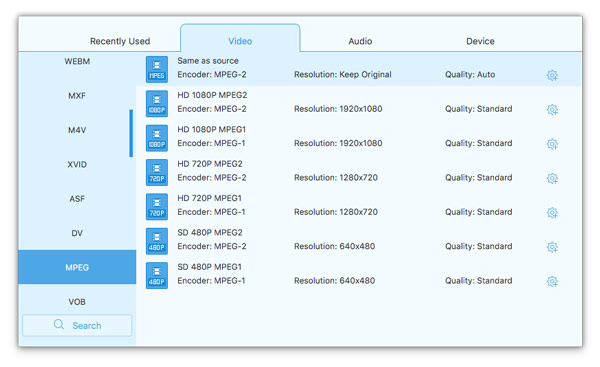Click Resolution 640x480 in SD 480P MPEG2 row
Viewport: 600px width, 367px height.
click(x=334, y=246)
